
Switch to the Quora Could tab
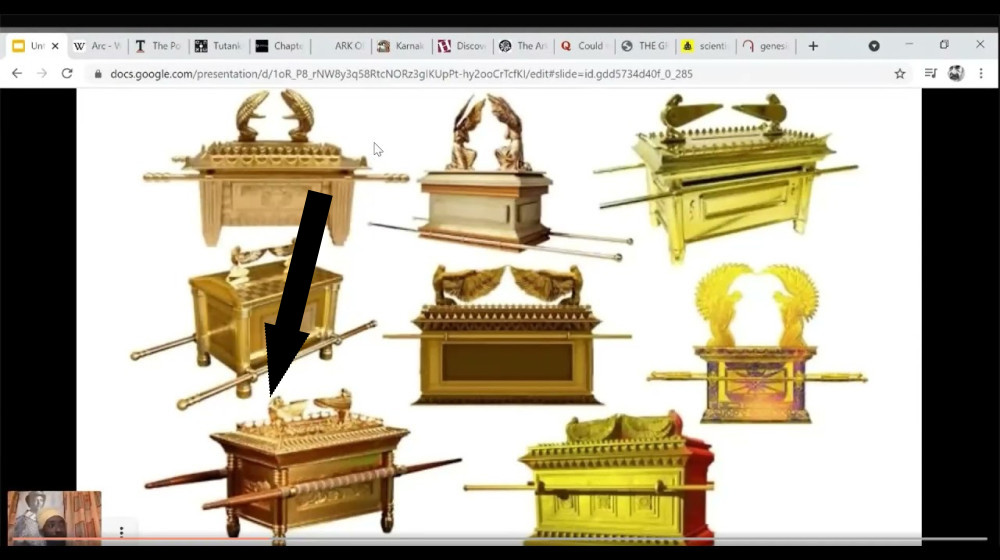(583, 46)
